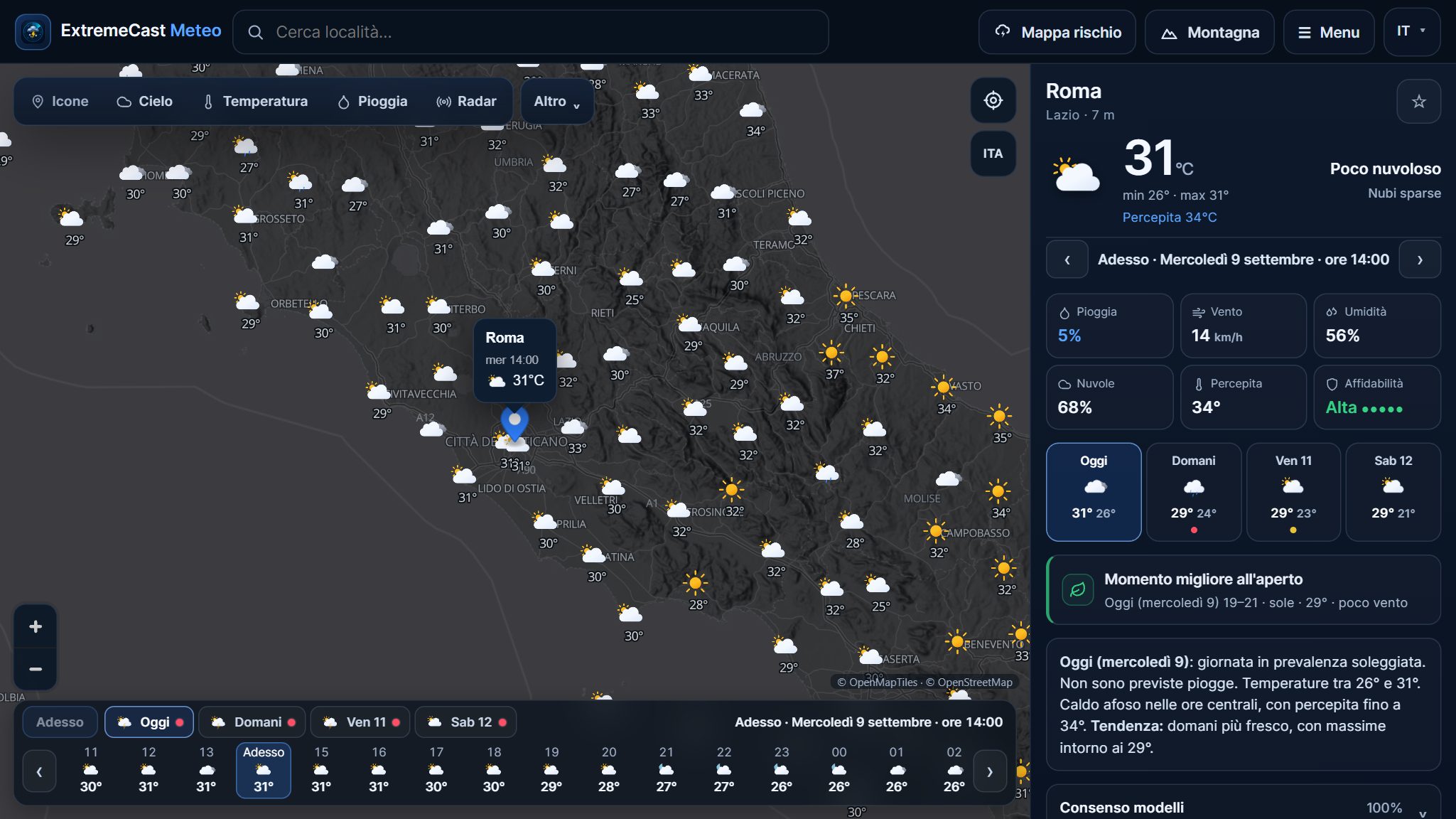1456x819 pixels.
Task: Select the Adesso slot in hourly timeline
Action: click(264, 770)
